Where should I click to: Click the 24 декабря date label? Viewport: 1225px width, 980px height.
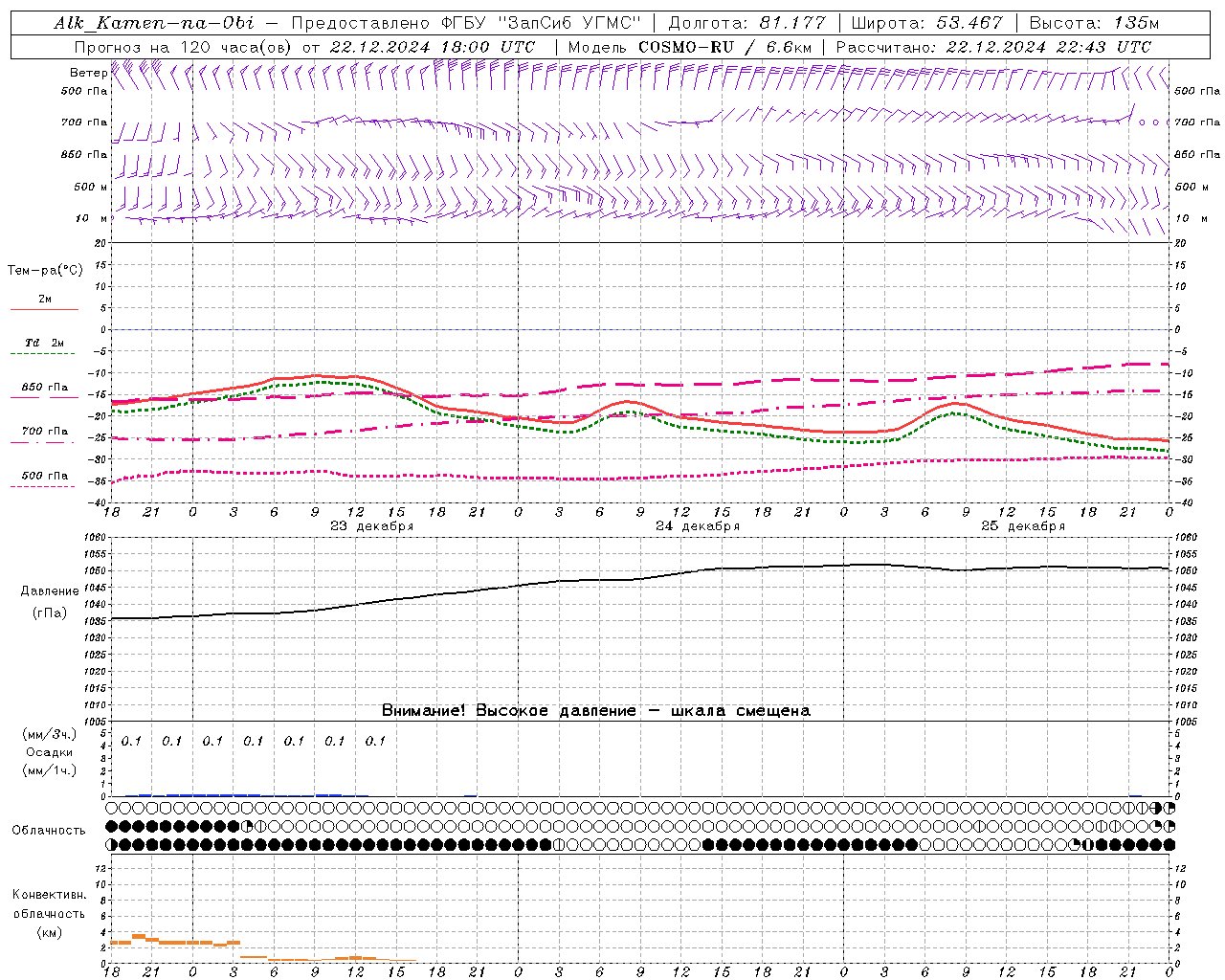coord(698,526)
